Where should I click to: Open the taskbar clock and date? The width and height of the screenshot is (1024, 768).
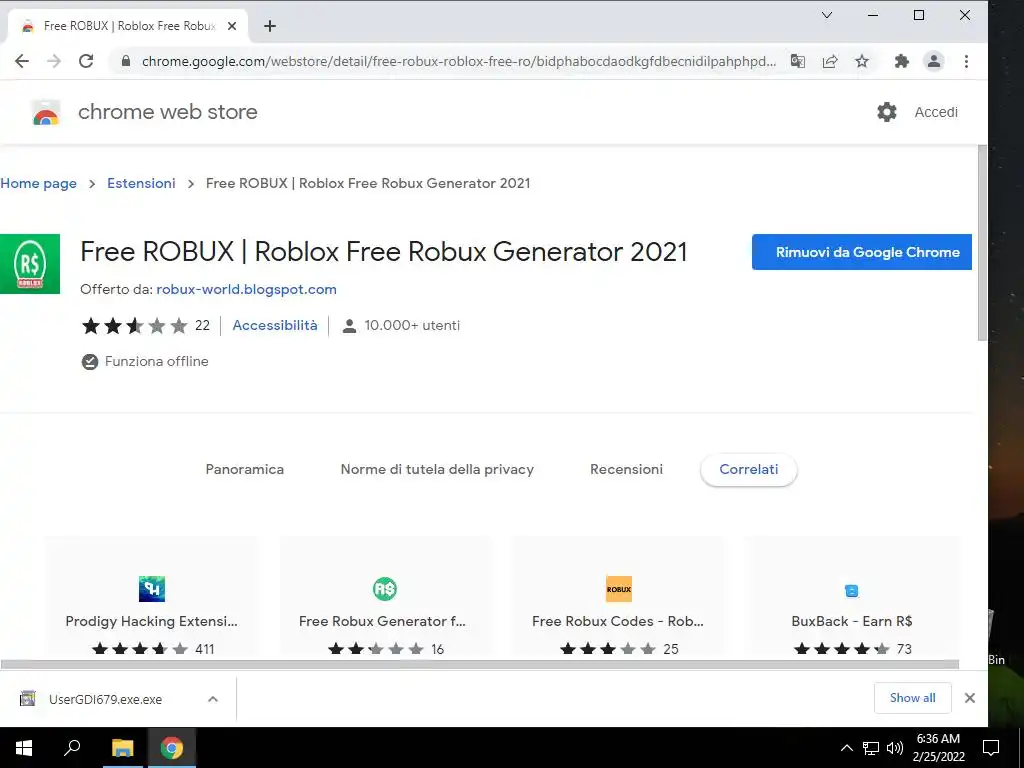(938, 748)
